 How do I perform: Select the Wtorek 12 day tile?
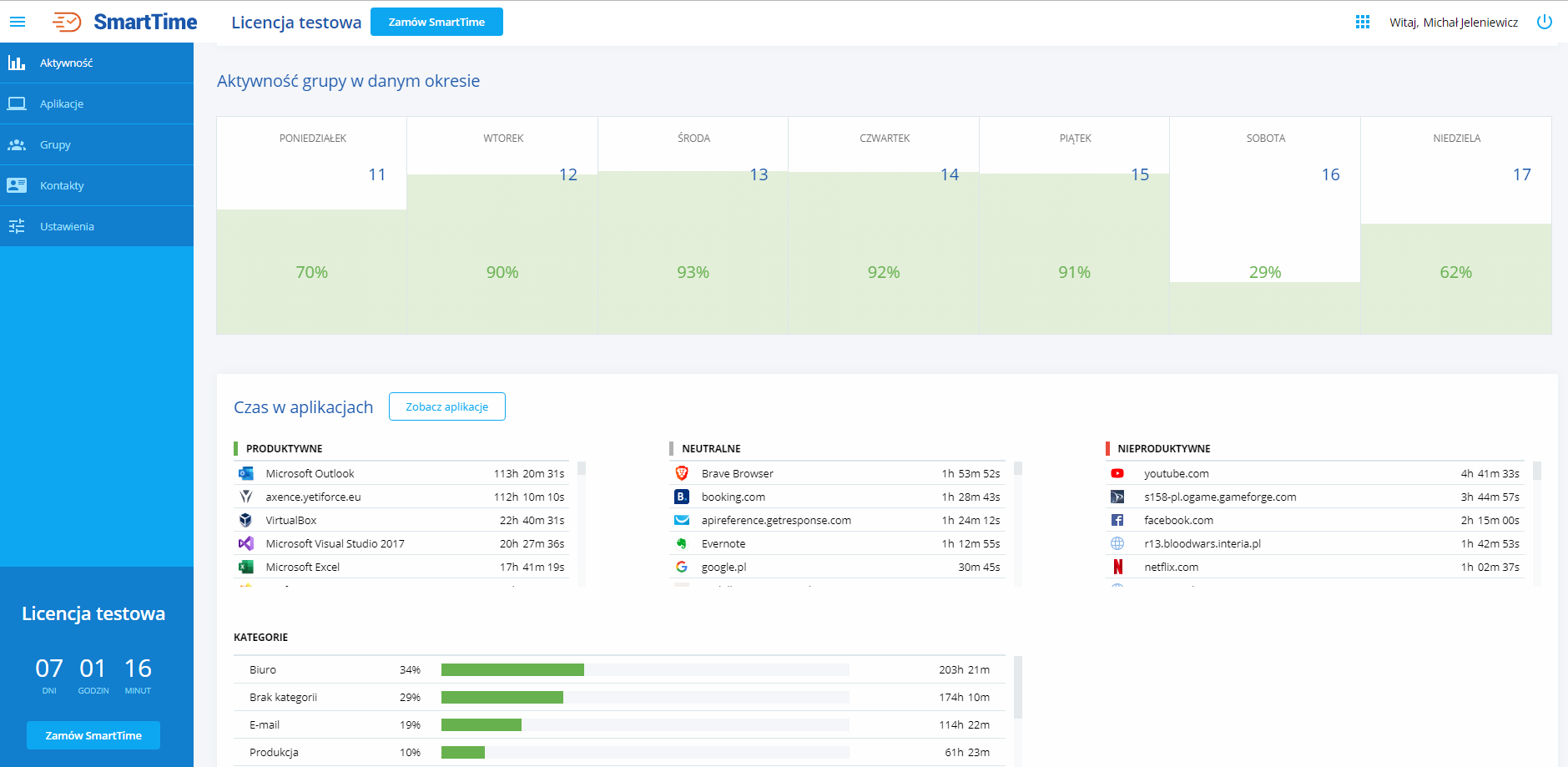[502, 225]
